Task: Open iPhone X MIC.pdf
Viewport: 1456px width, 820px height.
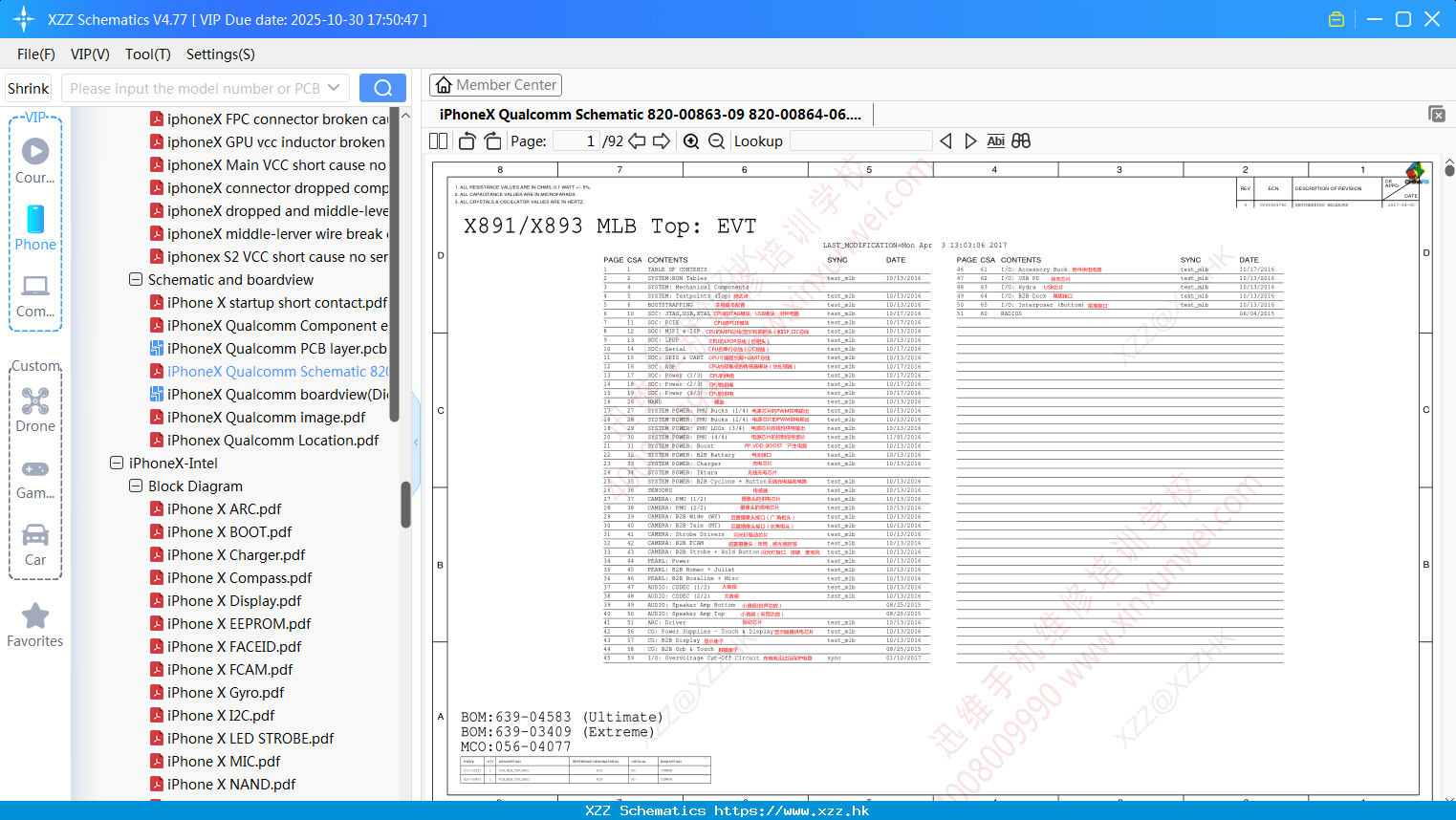Action: (215, 762)
